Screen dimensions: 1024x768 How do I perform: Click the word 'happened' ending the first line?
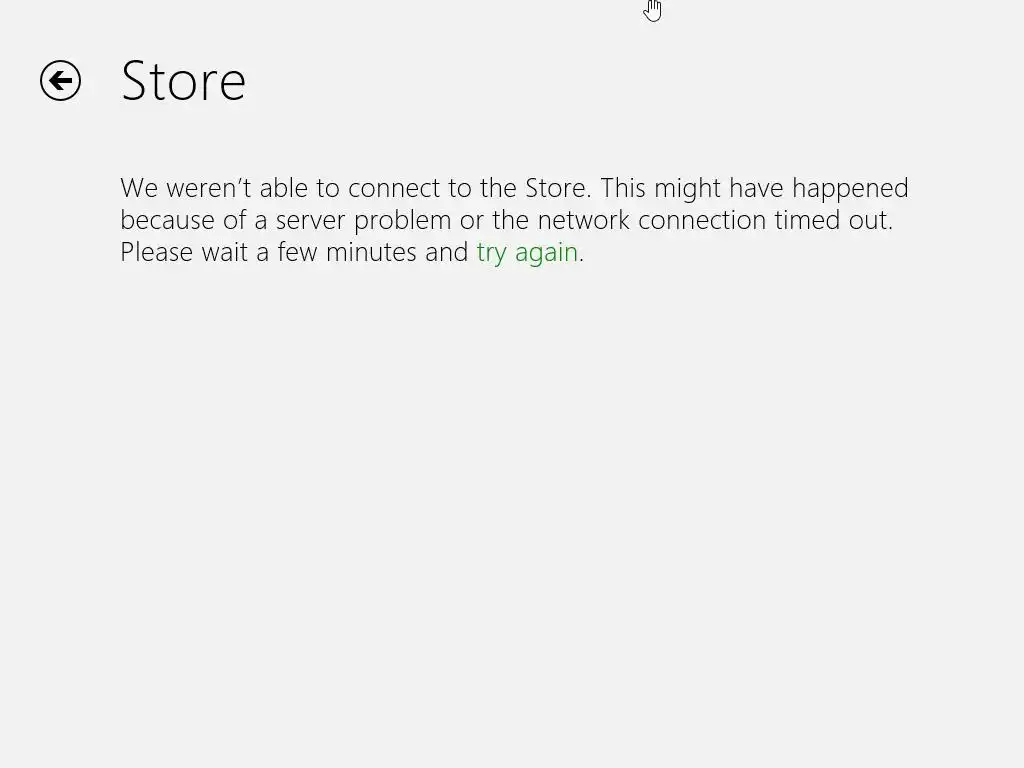[x=850, y=189]
